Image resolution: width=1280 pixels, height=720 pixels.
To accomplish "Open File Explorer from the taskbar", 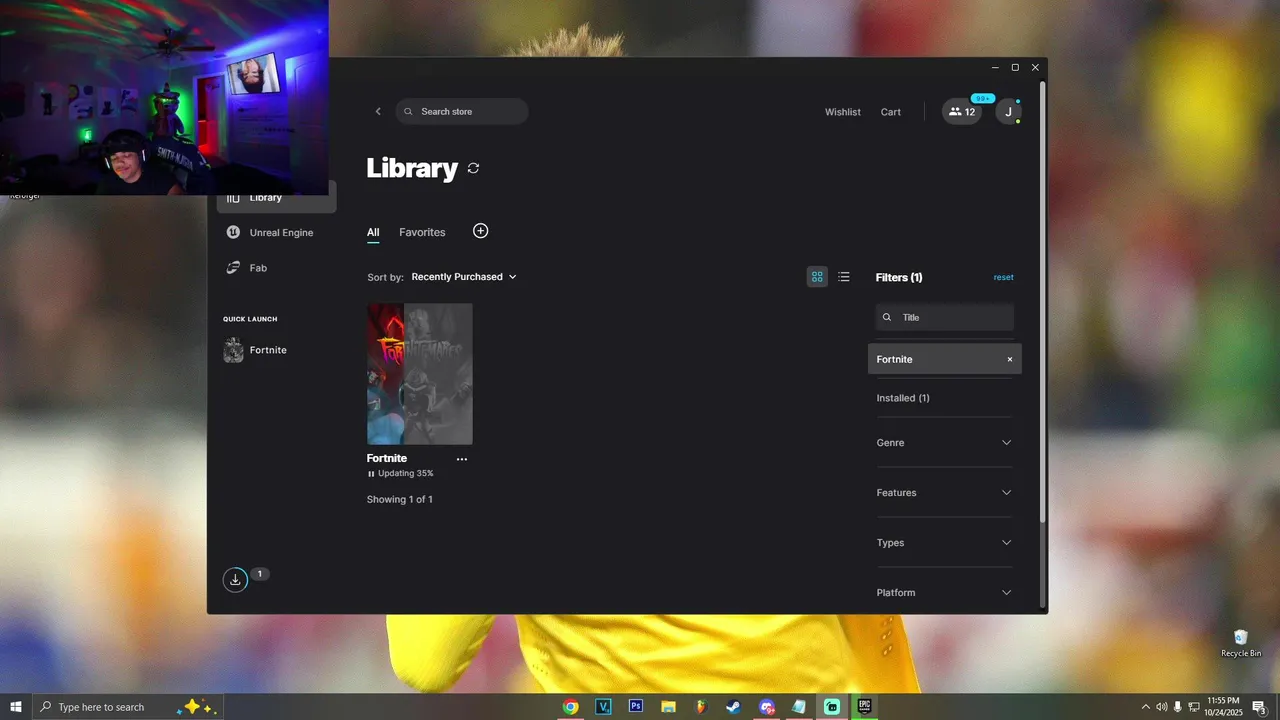I will pyautogui.click(x=668, y=707).
